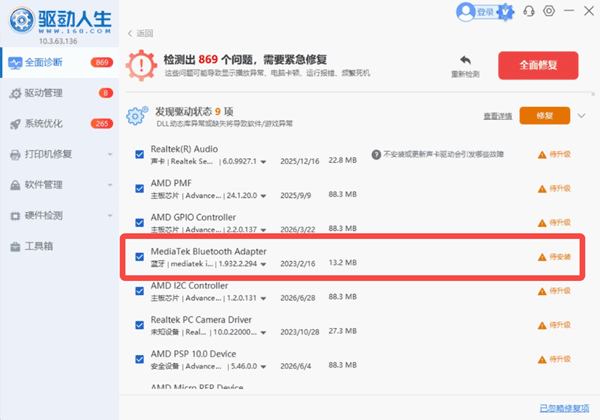600x420 pixels.
Task: Click the 打印机修复 printer icon in sidebar
Action: click(x=15, y=155)
